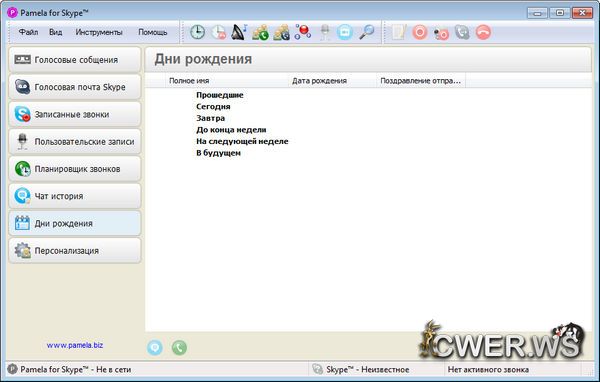Open the speaker with music note icon
The image size is (600, 382).
pos(239,32)
